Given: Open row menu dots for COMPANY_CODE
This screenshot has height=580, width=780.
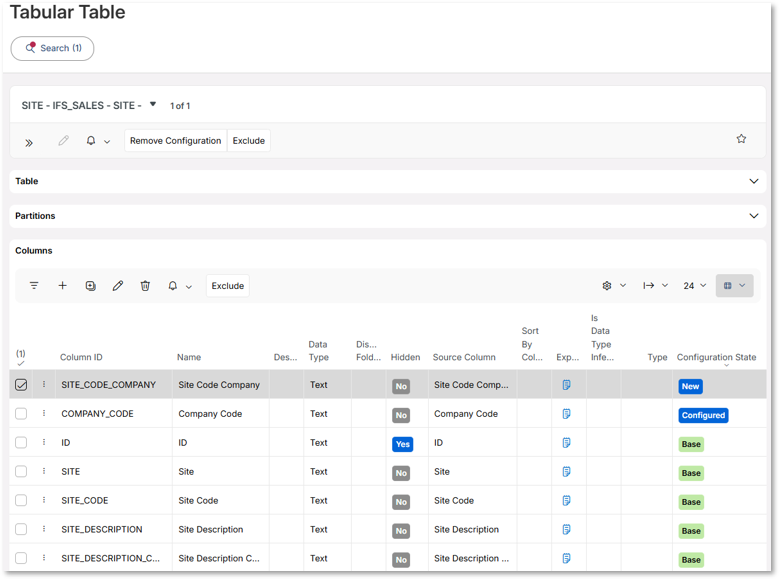Looking at the screenshot, I should [44, 413].
